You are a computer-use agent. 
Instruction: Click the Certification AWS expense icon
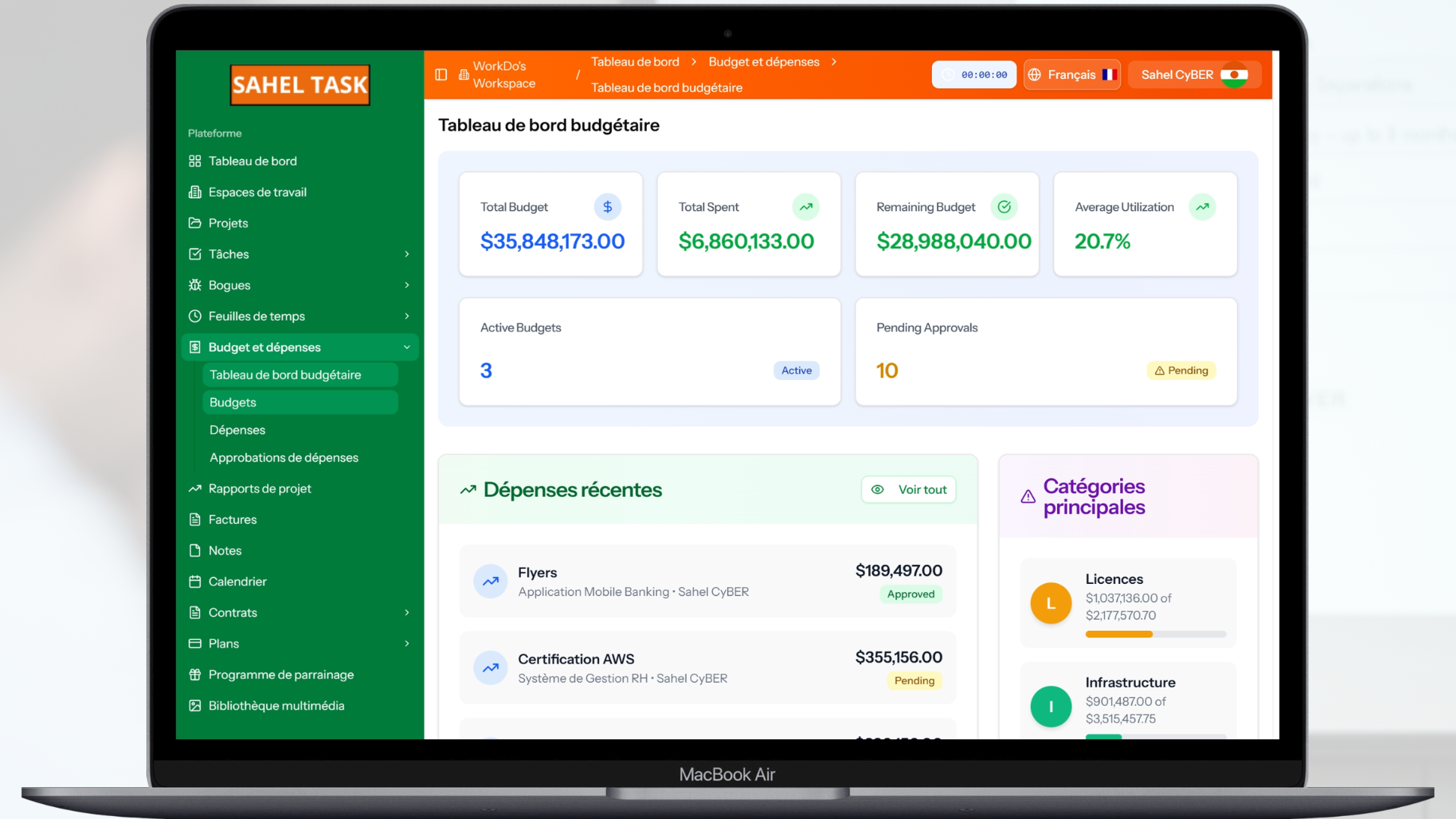pyautogui.click(x=491, y=668)
